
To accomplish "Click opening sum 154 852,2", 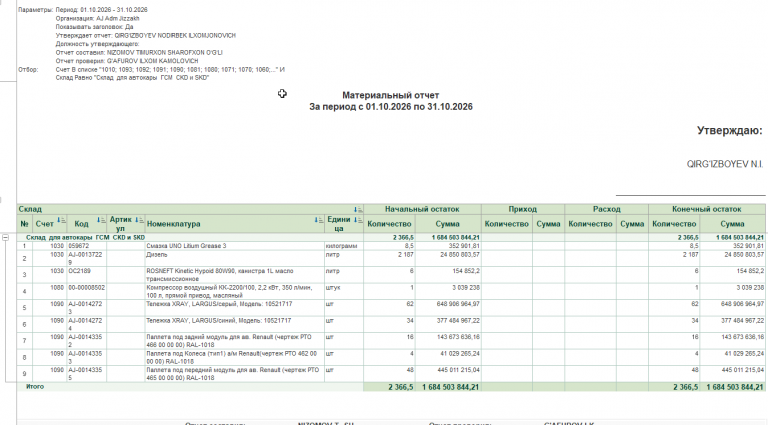I will [x=448, y=275].
